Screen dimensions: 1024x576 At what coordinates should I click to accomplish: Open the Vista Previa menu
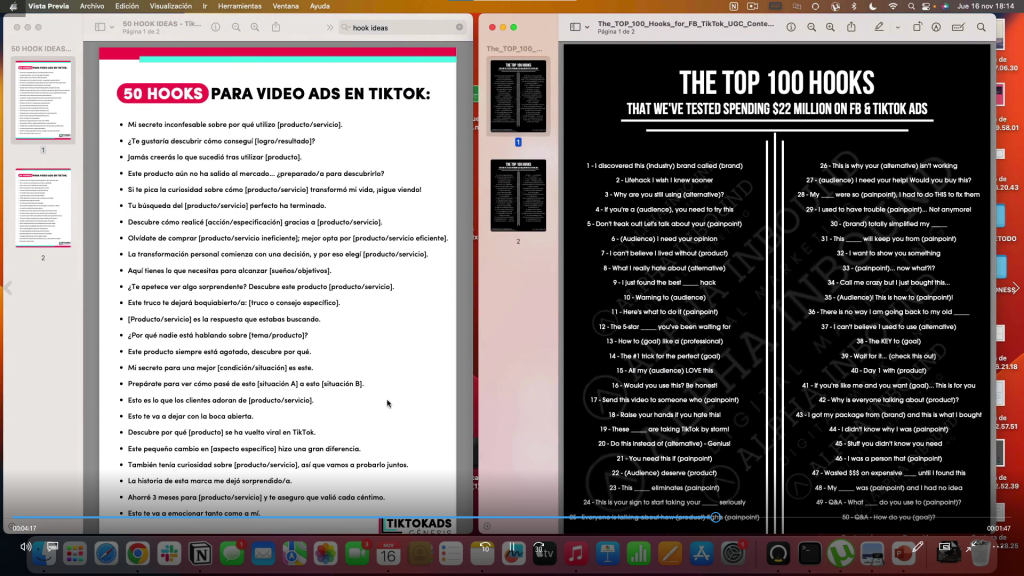coord(48,7)
